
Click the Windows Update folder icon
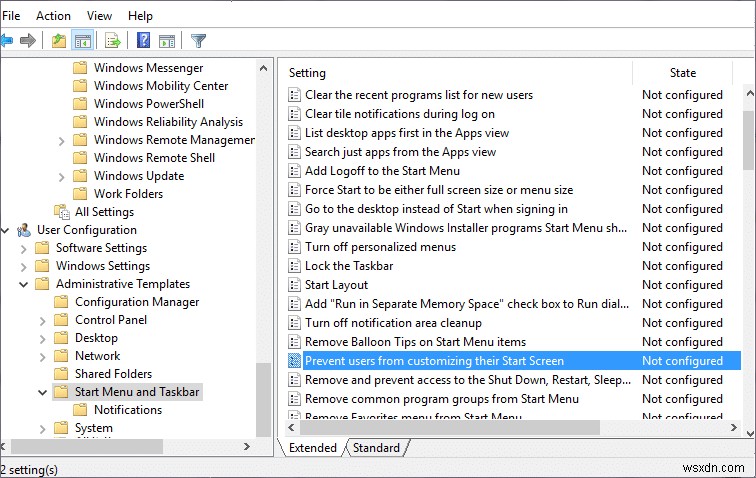point(81,176)
